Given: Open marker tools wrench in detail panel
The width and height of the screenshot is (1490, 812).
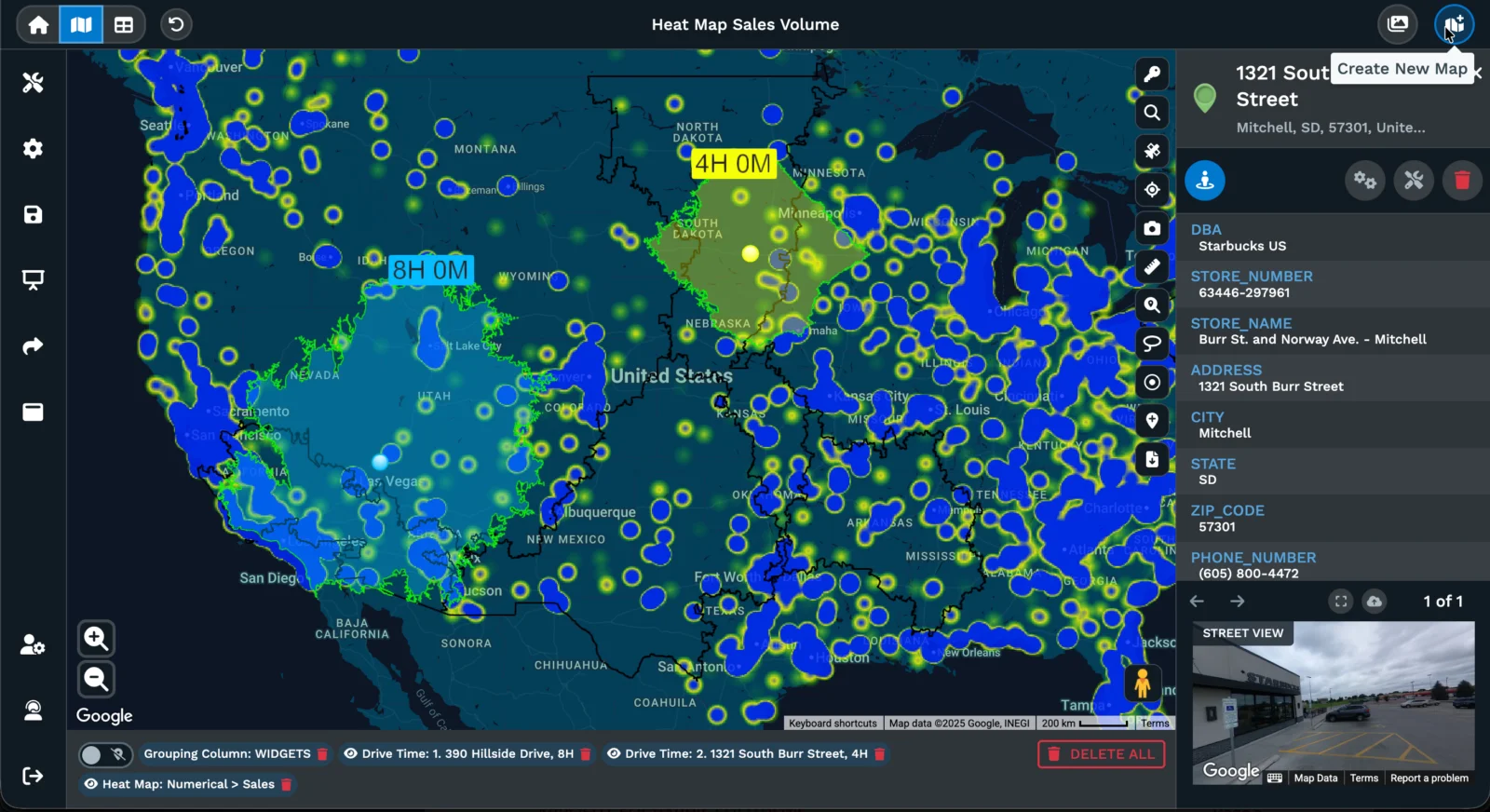Looking at the screenshot, I should tap(1414, 181).
